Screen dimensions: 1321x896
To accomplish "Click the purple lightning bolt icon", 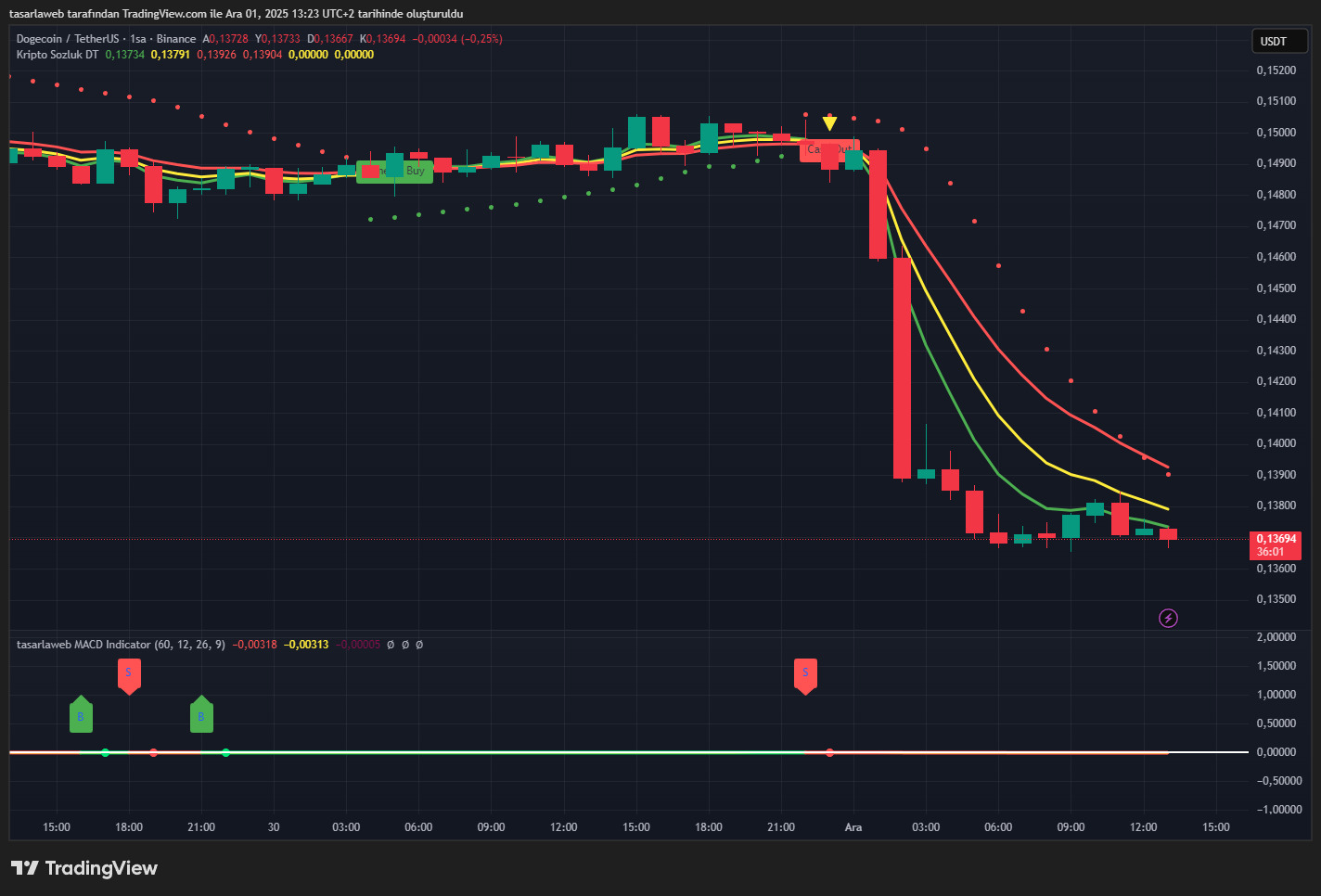I will pos(1168,618).
